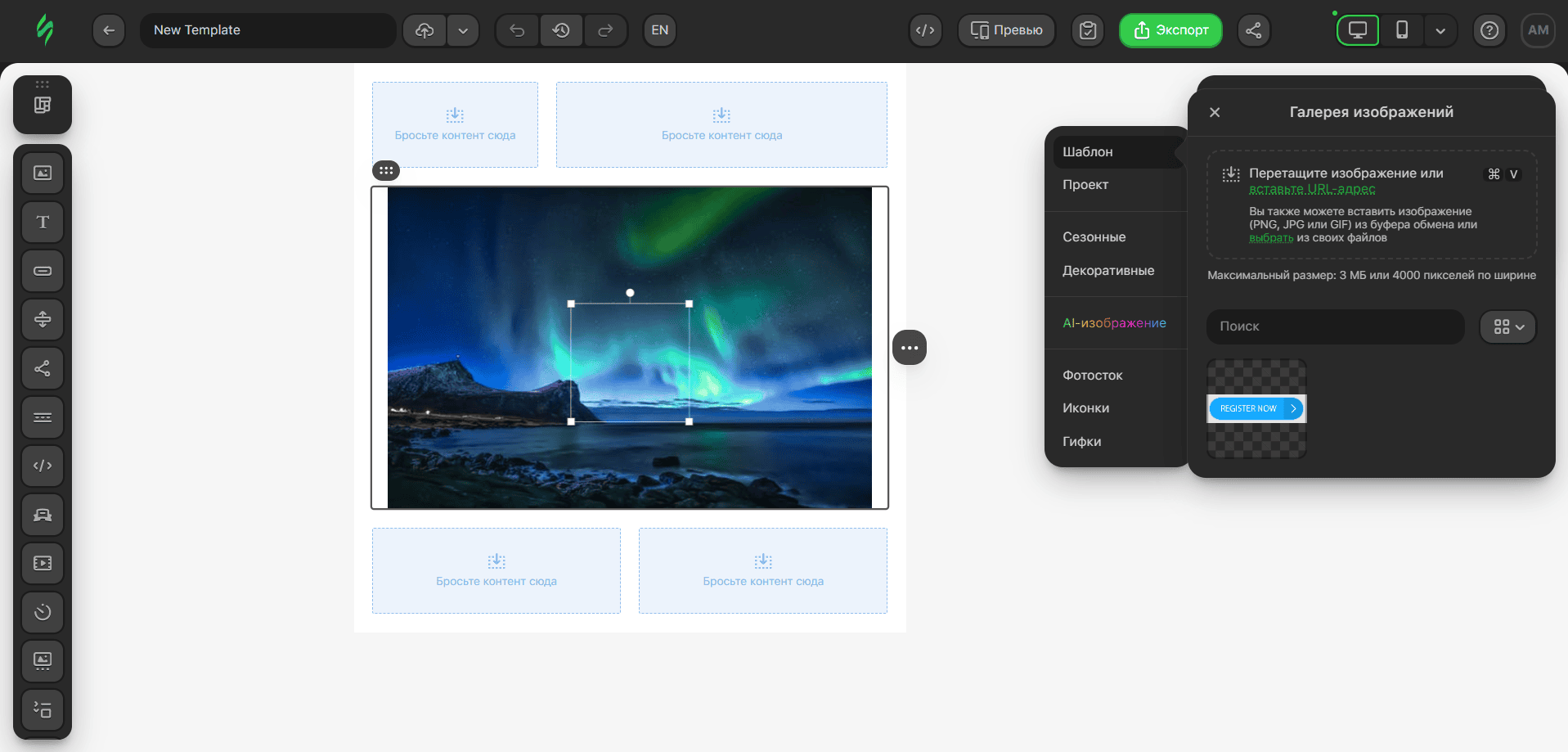Open the code editor from top bar
The image size is (1568, 752).
click(925, 30)
